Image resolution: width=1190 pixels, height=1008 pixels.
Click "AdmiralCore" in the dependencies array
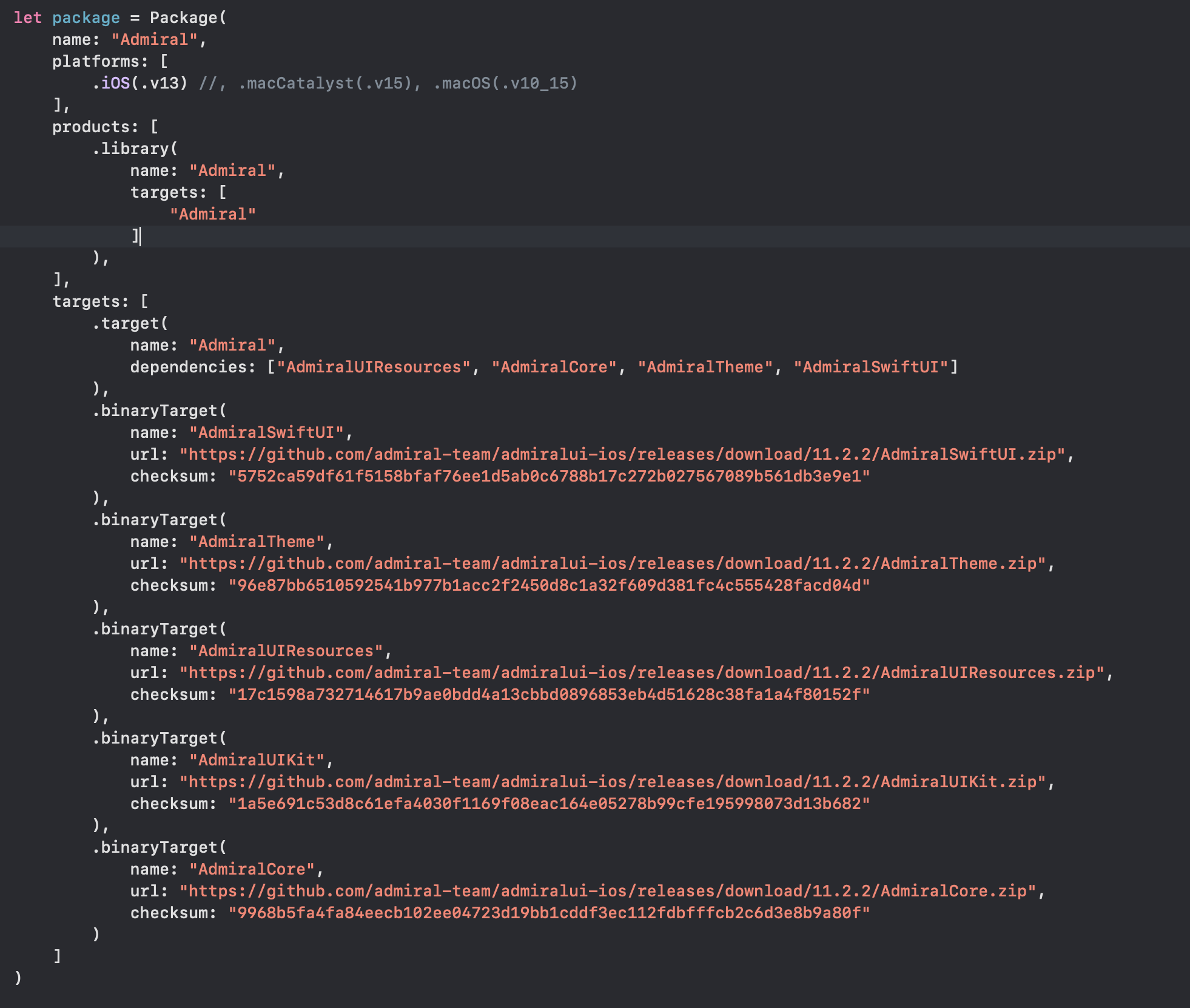pyautogui.click(x=554, y=367)
